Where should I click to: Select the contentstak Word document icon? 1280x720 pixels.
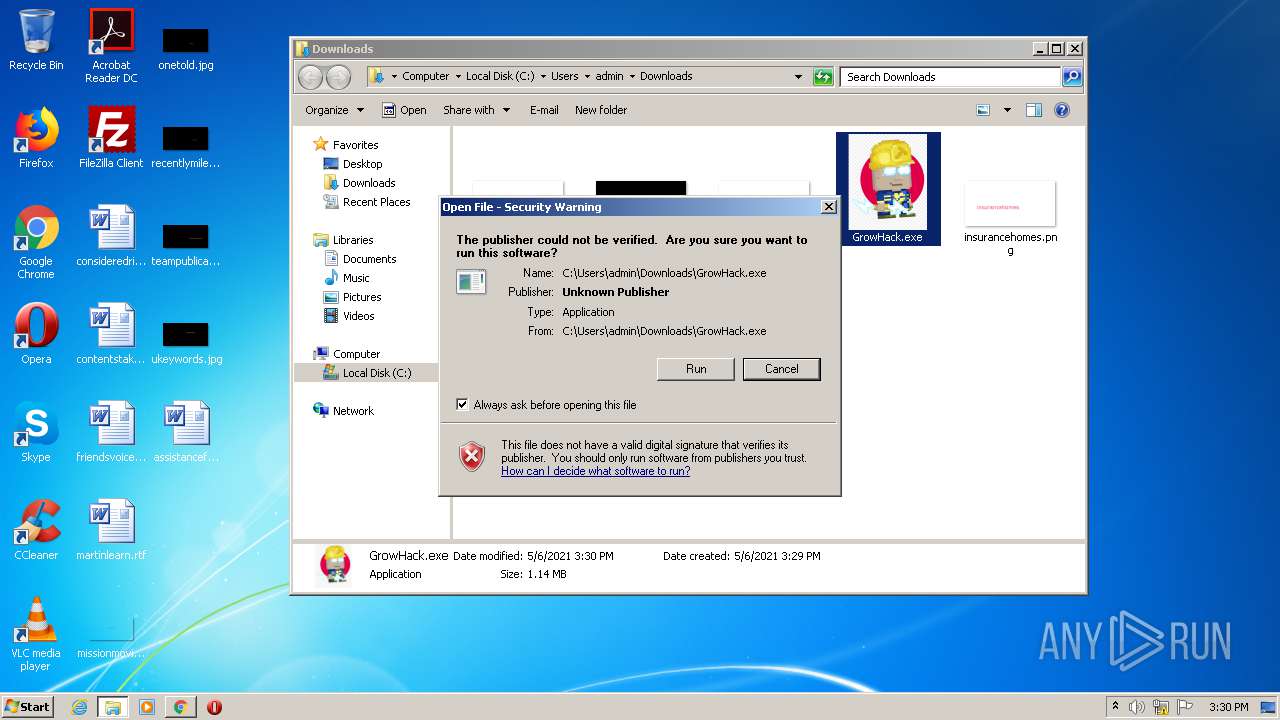pyautogui.click(x=111, y=334)
